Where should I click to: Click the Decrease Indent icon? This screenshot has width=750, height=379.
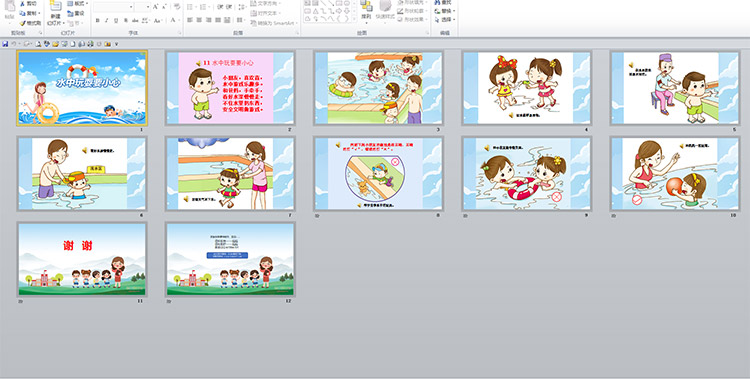click(220, 7)
